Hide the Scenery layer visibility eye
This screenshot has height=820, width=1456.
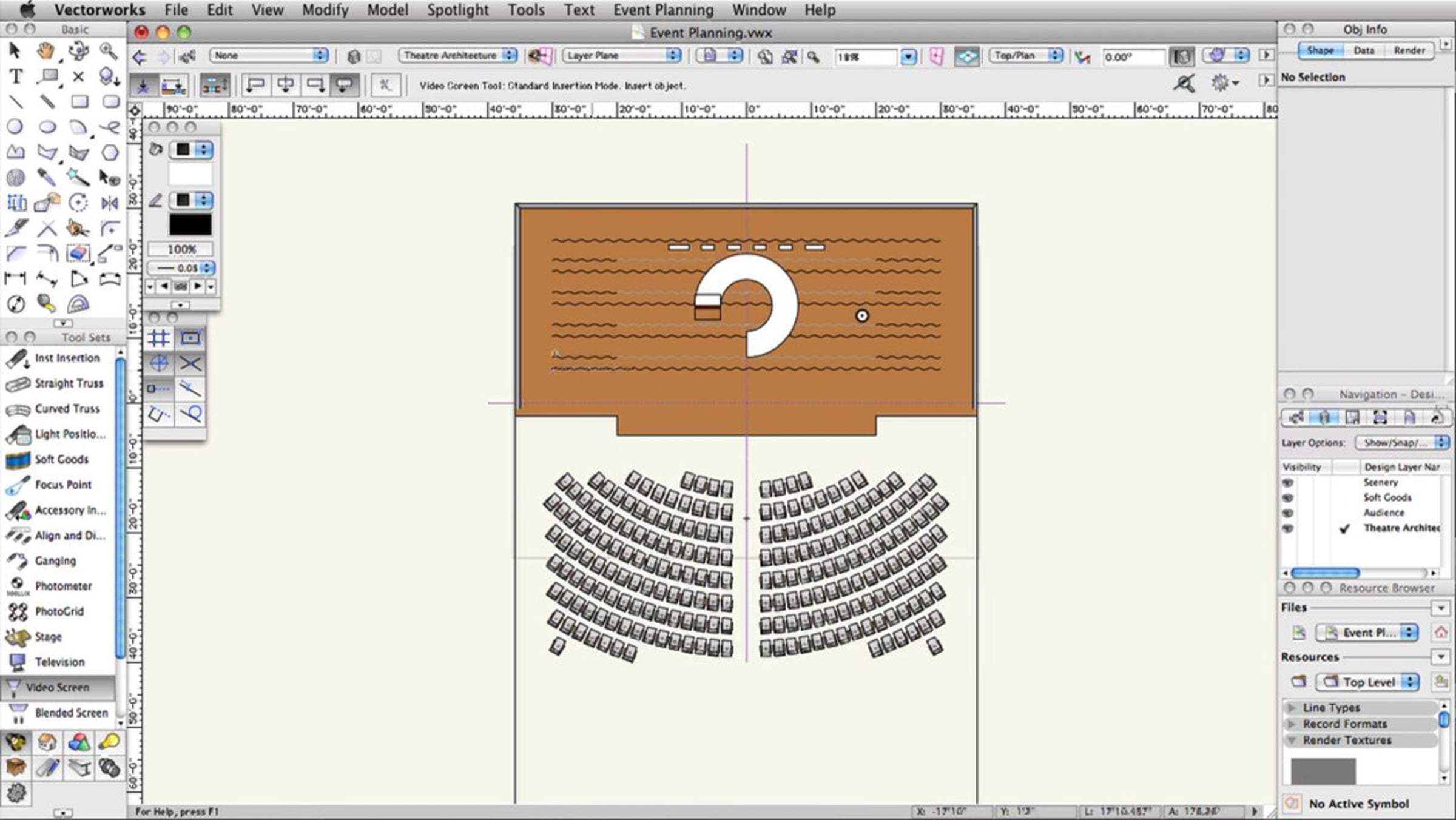pyautogui.click(x=1288, y=483)
